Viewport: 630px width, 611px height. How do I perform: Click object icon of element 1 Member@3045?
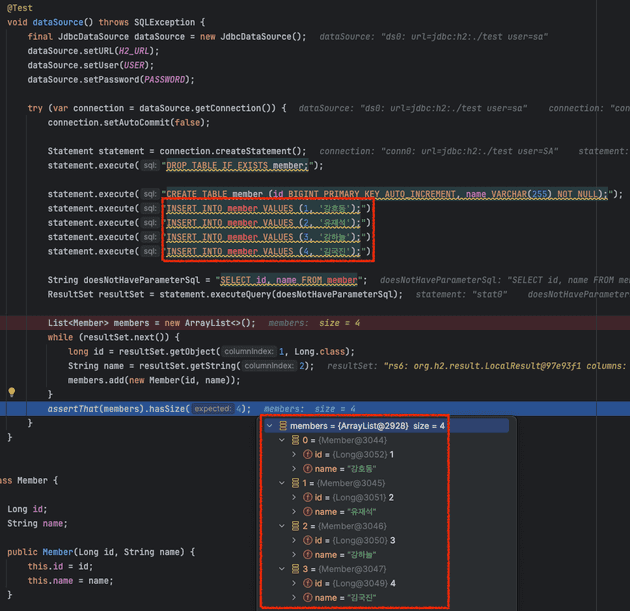pos(295,483)
